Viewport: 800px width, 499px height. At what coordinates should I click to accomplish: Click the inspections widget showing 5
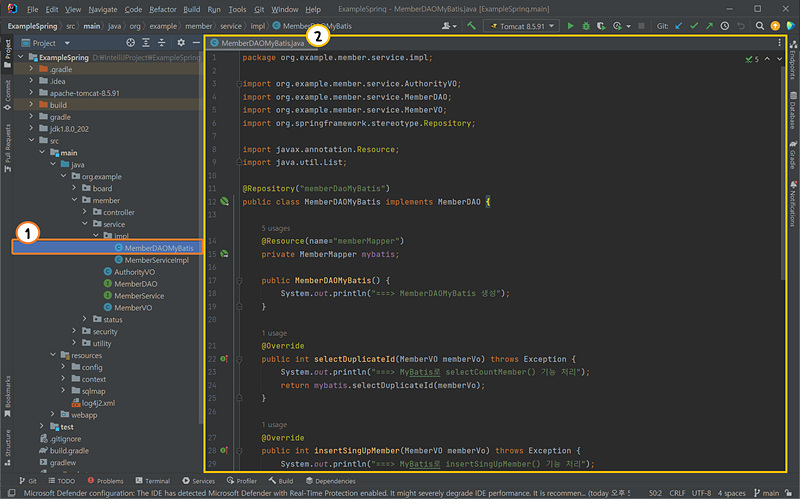[752, 59]
